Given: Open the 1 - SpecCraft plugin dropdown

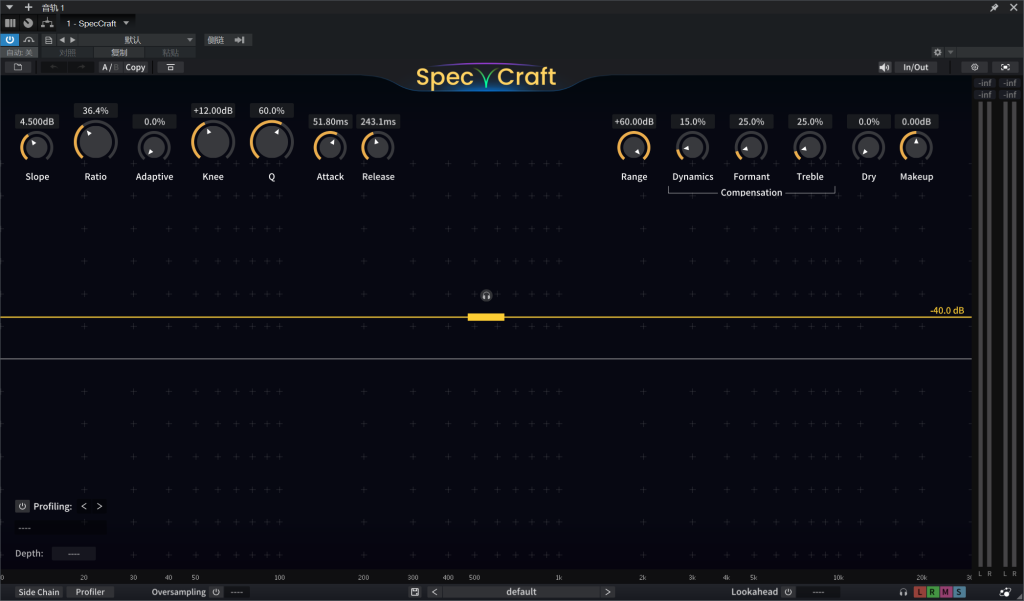Looking at the screenshot, I should pyautogui.click(x=98, y=23).
